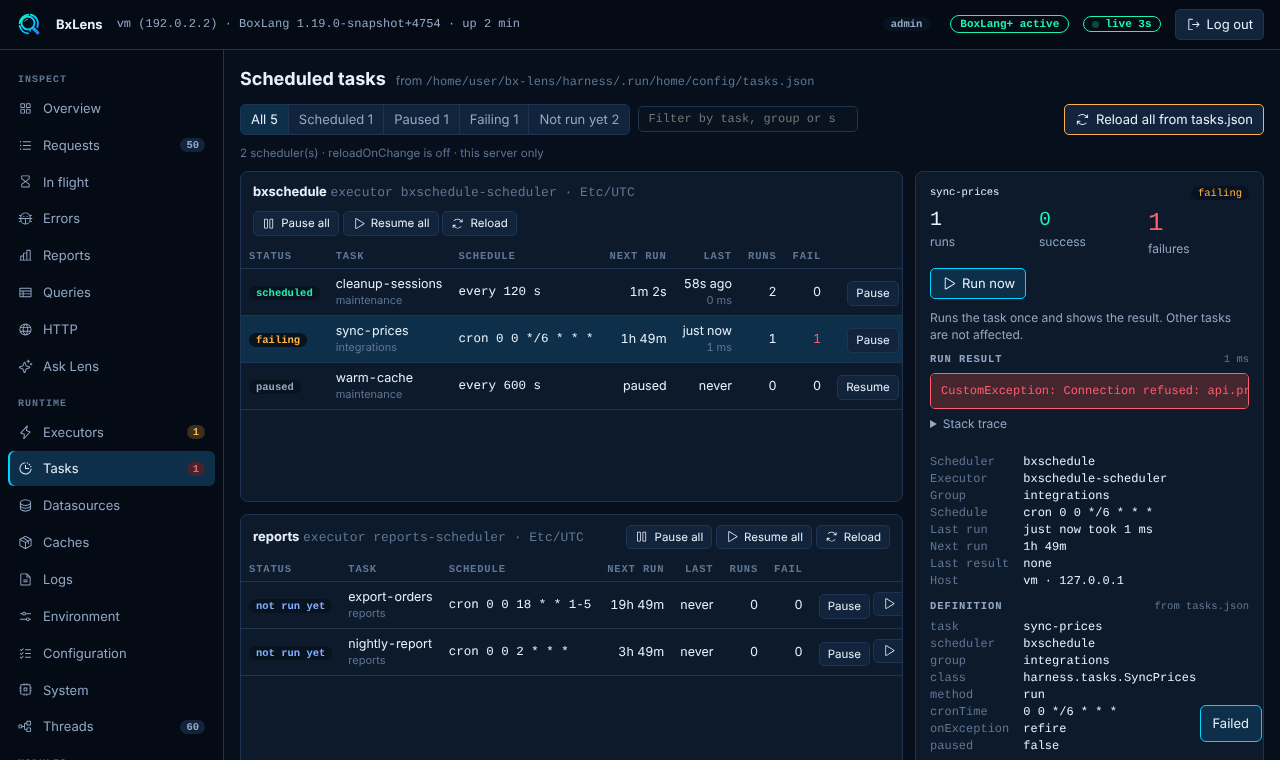
Task: Expand the Stack trace disclosure
Action: pyautogui.click(x=968, y=424)
